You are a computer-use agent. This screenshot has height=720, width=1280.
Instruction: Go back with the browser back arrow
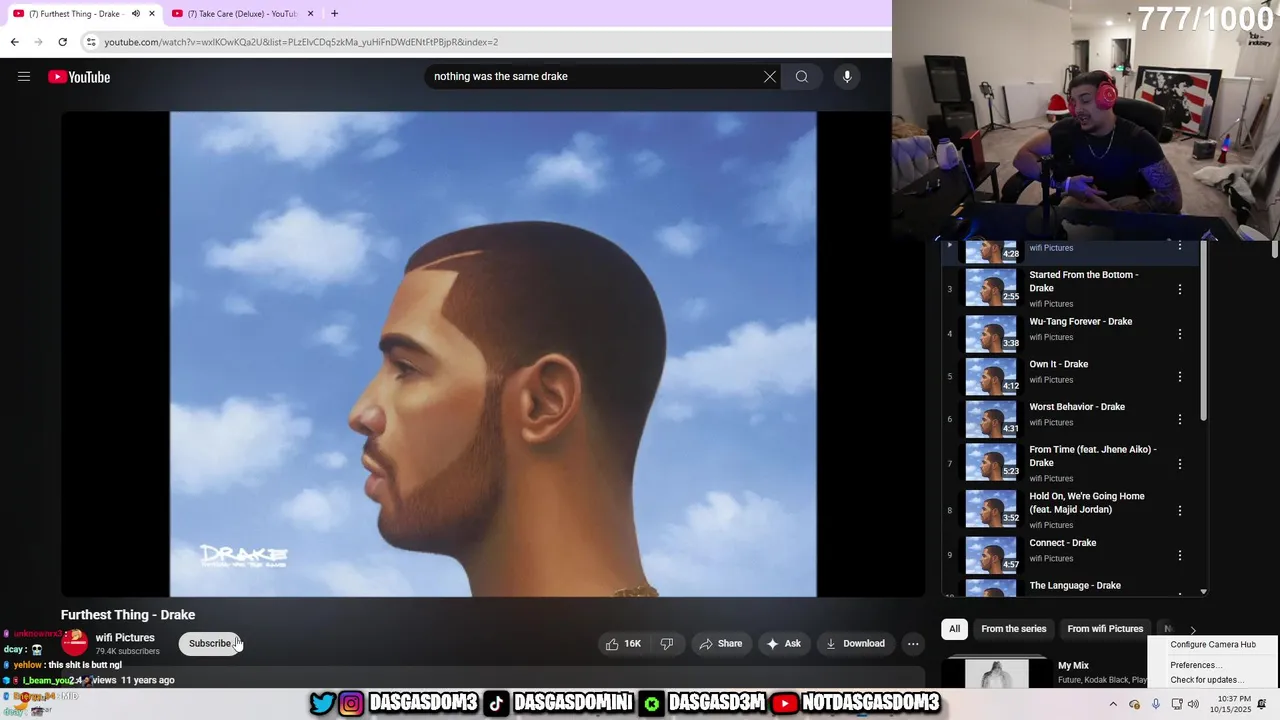point(14,42)
